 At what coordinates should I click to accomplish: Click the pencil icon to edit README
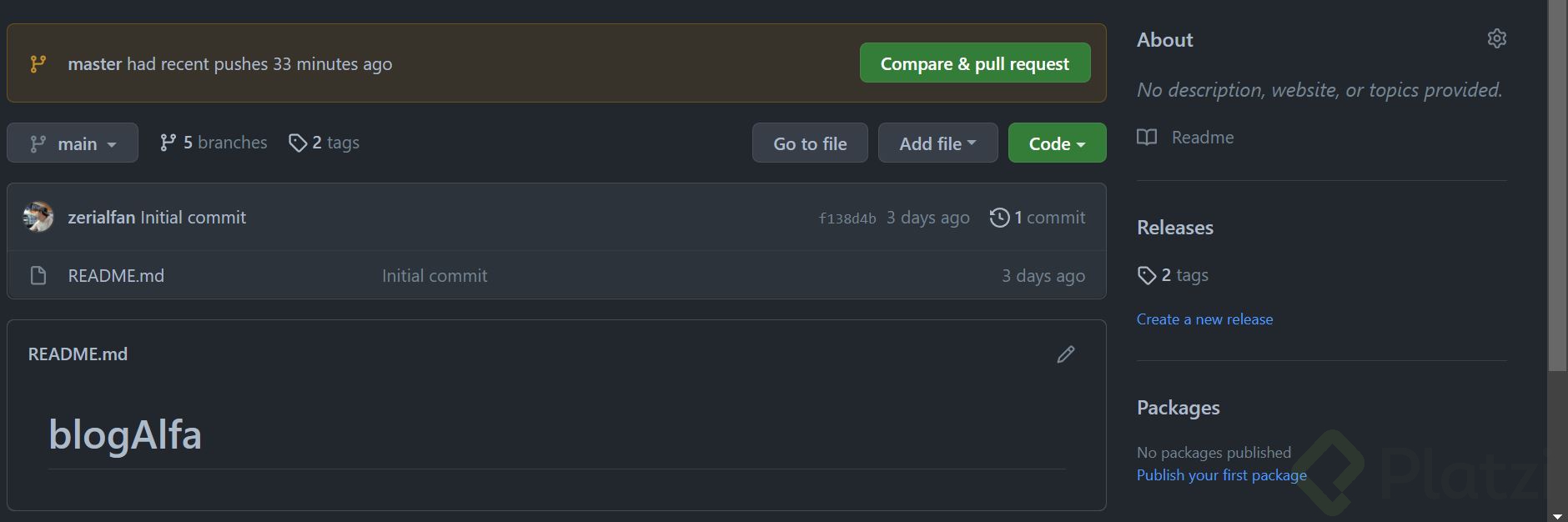[x=1065, y=354]
